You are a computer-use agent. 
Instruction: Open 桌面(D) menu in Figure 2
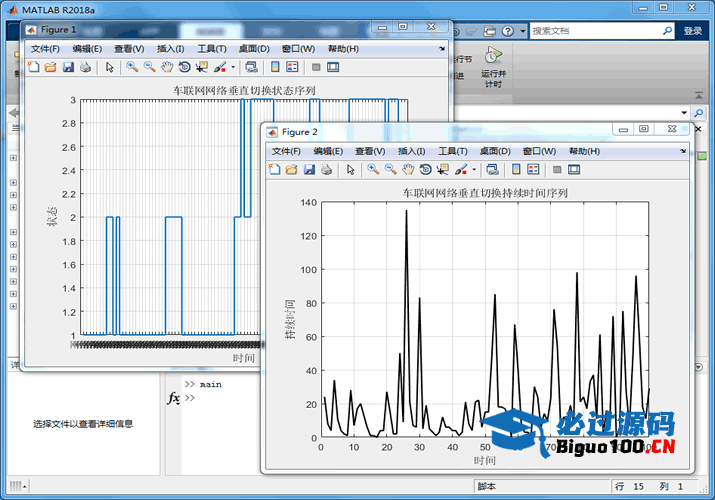495,151
